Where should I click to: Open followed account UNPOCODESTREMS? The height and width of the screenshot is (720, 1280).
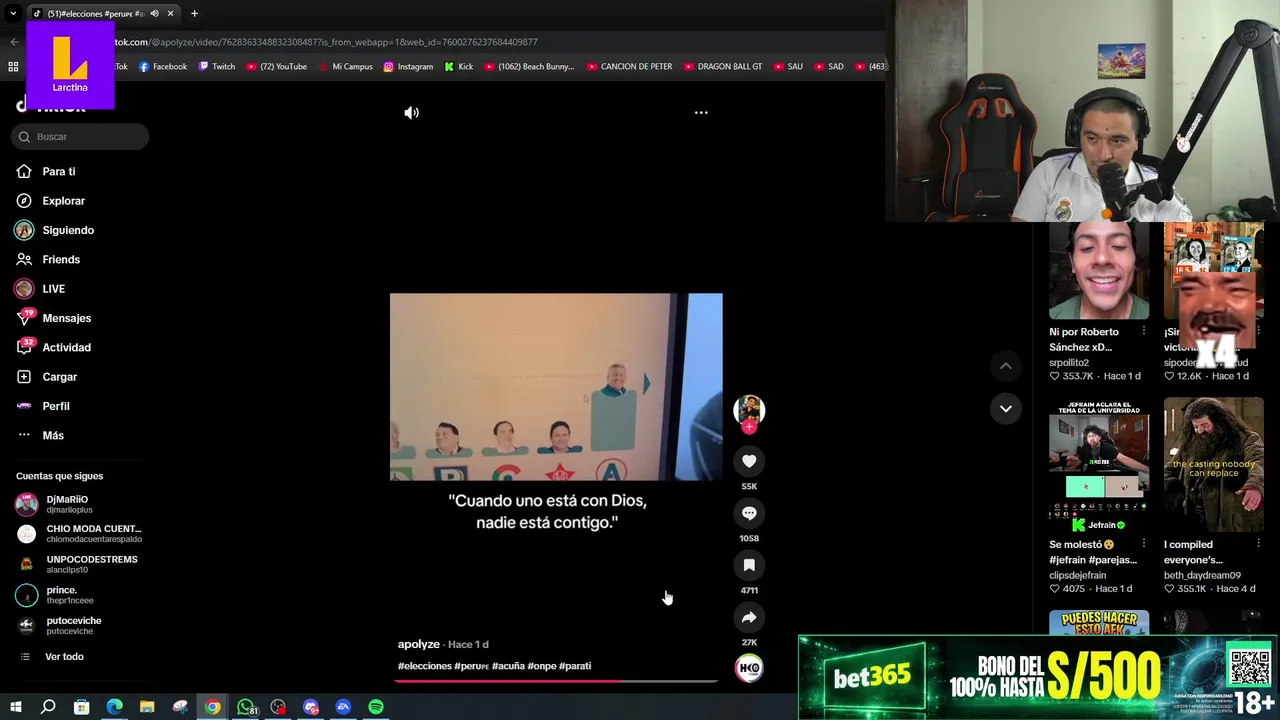tap(78, 564)
